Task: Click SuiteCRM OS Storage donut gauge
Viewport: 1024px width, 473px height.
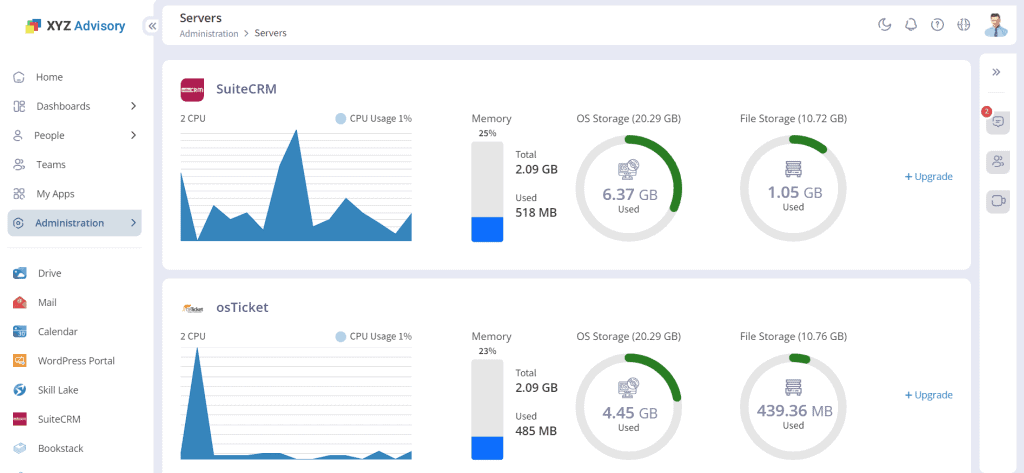Action: point(628,189)
